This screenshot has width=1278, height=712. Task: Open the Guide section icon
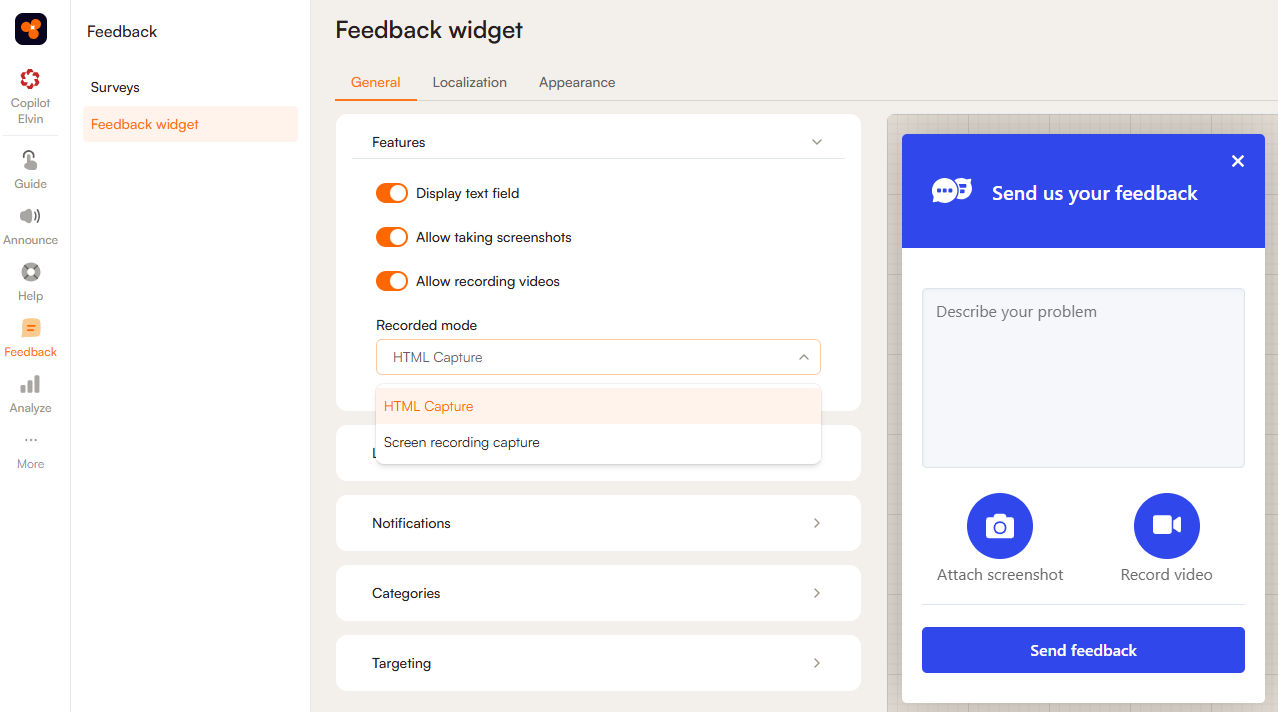click(30, 161)
